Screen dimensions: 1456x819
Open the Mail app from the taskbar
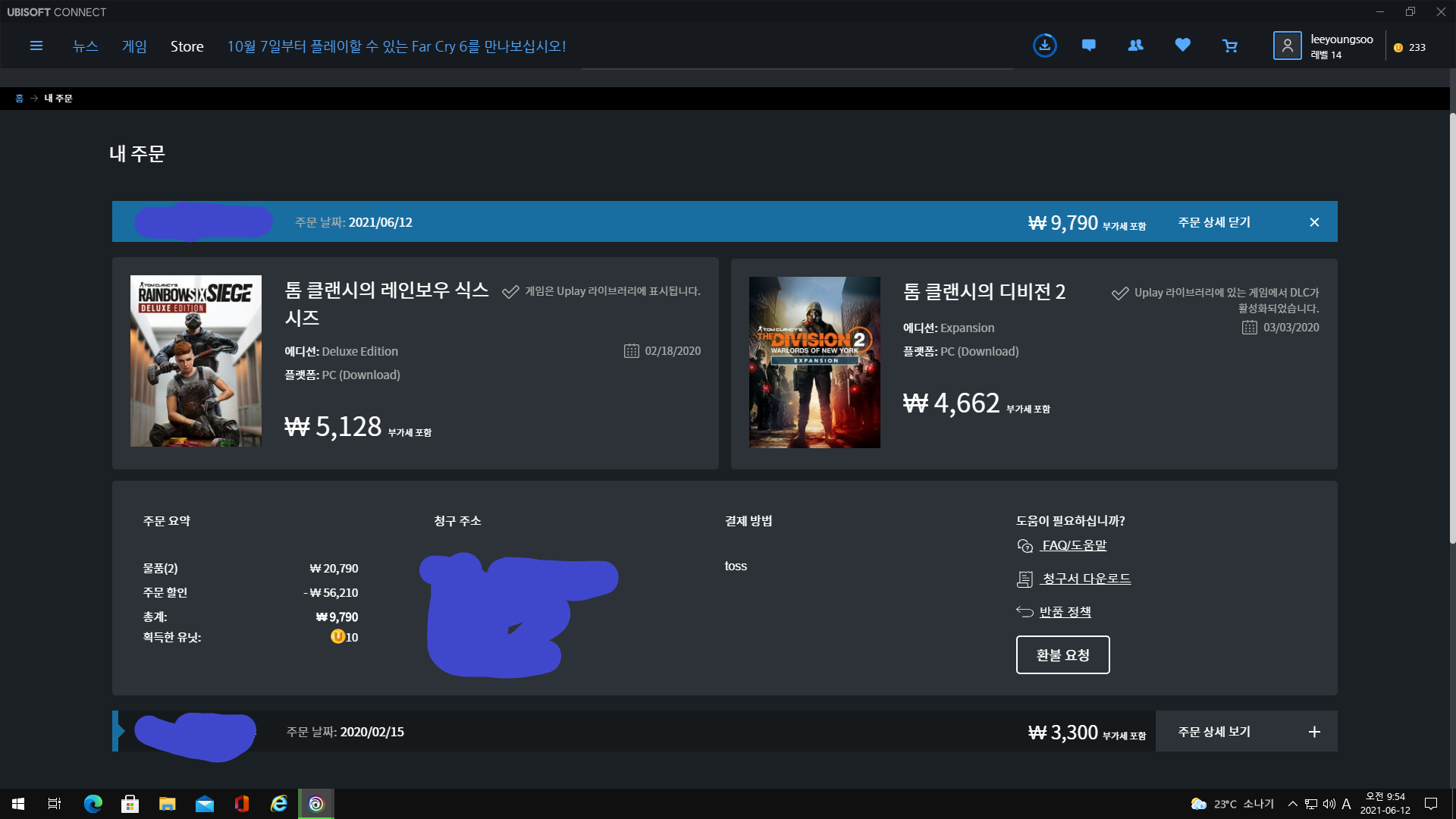(x=204, y=804)
